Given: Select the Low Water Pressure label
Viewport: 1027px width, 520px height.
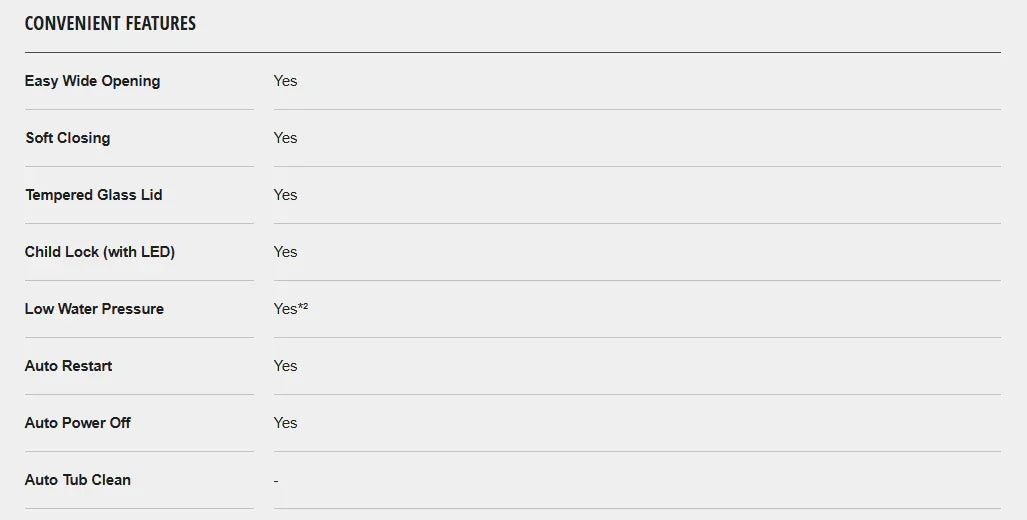Looking at the screenshot, I should [94, 309].
